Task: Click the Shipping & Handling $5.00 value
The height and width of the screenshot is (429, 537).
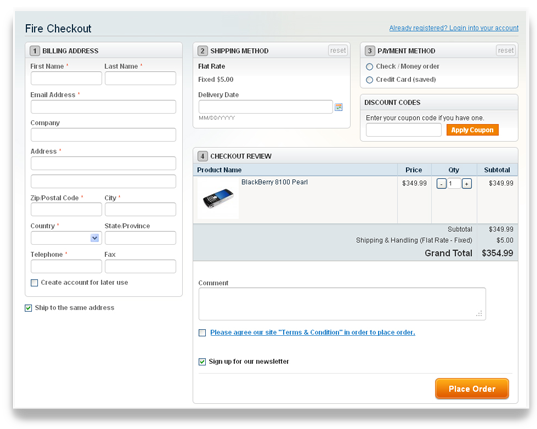Action: click(x=505, y=240)
